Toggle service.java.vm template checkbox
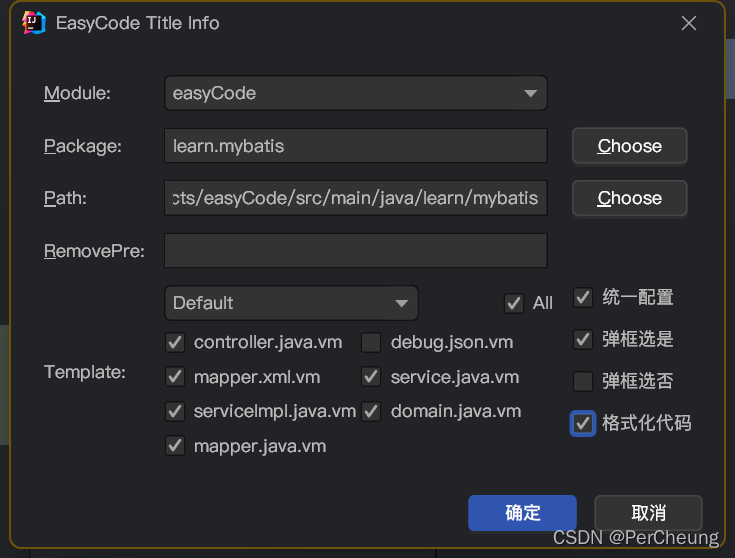Viewport: 735px width, 558px height. pyautogui.click(x=371, y=377)
